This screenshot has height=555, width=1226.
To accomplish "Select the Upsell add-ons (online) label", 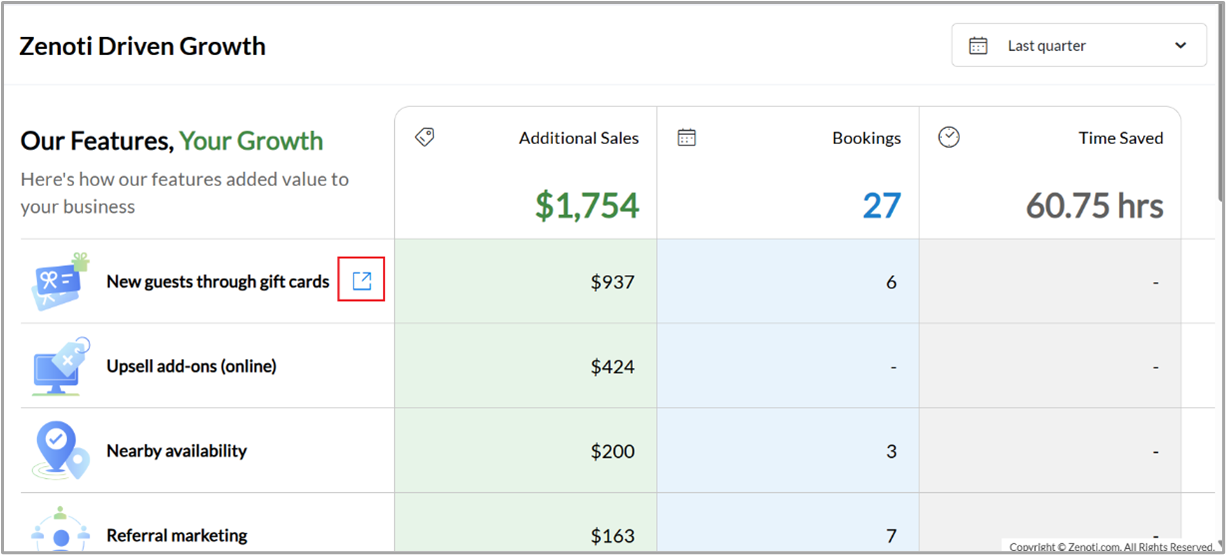I will coord(191,366).
